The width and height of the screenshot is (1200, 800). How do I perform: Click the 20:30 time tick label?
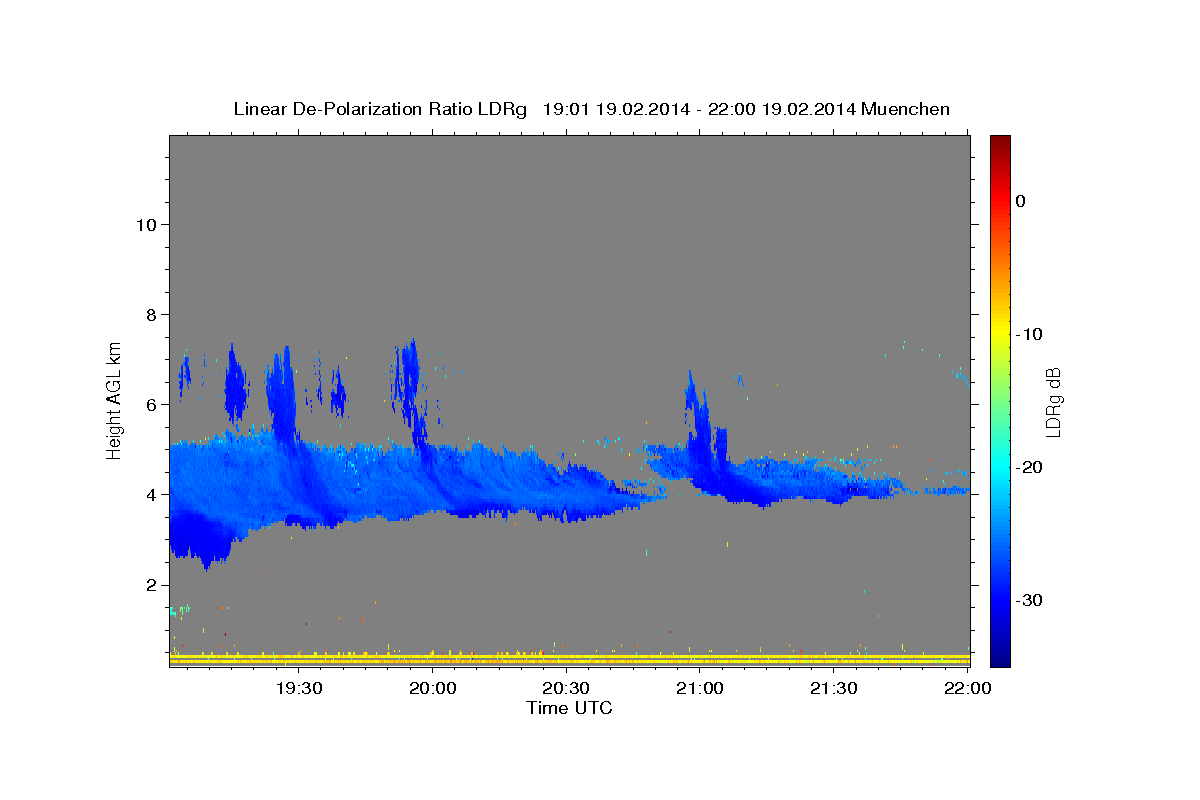[x=567, y=688]
